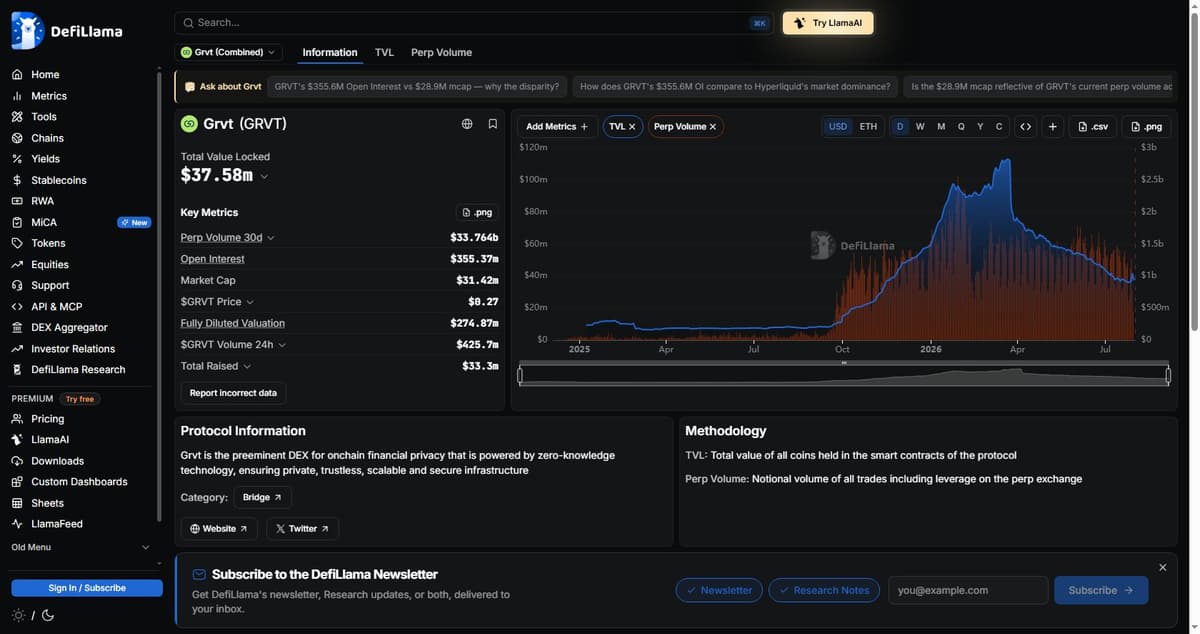This screenshot has height=634, width=1200.
Task: Expand the Old Menu section
Action: coord(81,547)
